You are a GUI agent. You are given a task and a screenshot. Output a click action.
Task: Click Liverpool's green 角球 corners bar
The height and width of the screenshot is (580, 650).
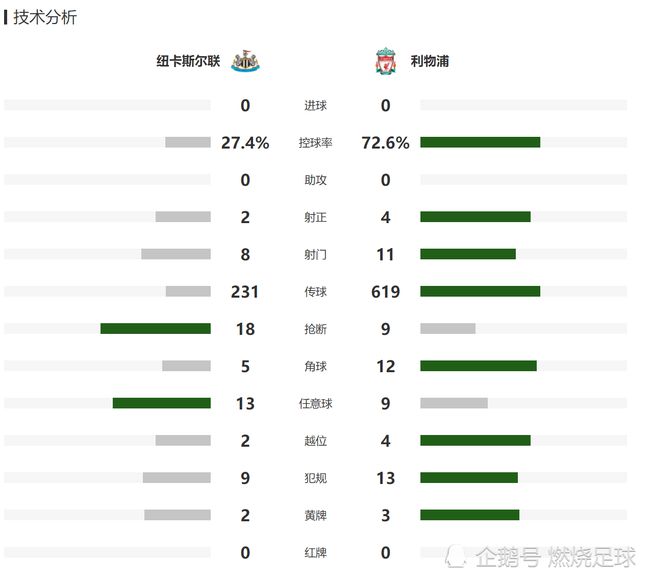click(478, 366)
